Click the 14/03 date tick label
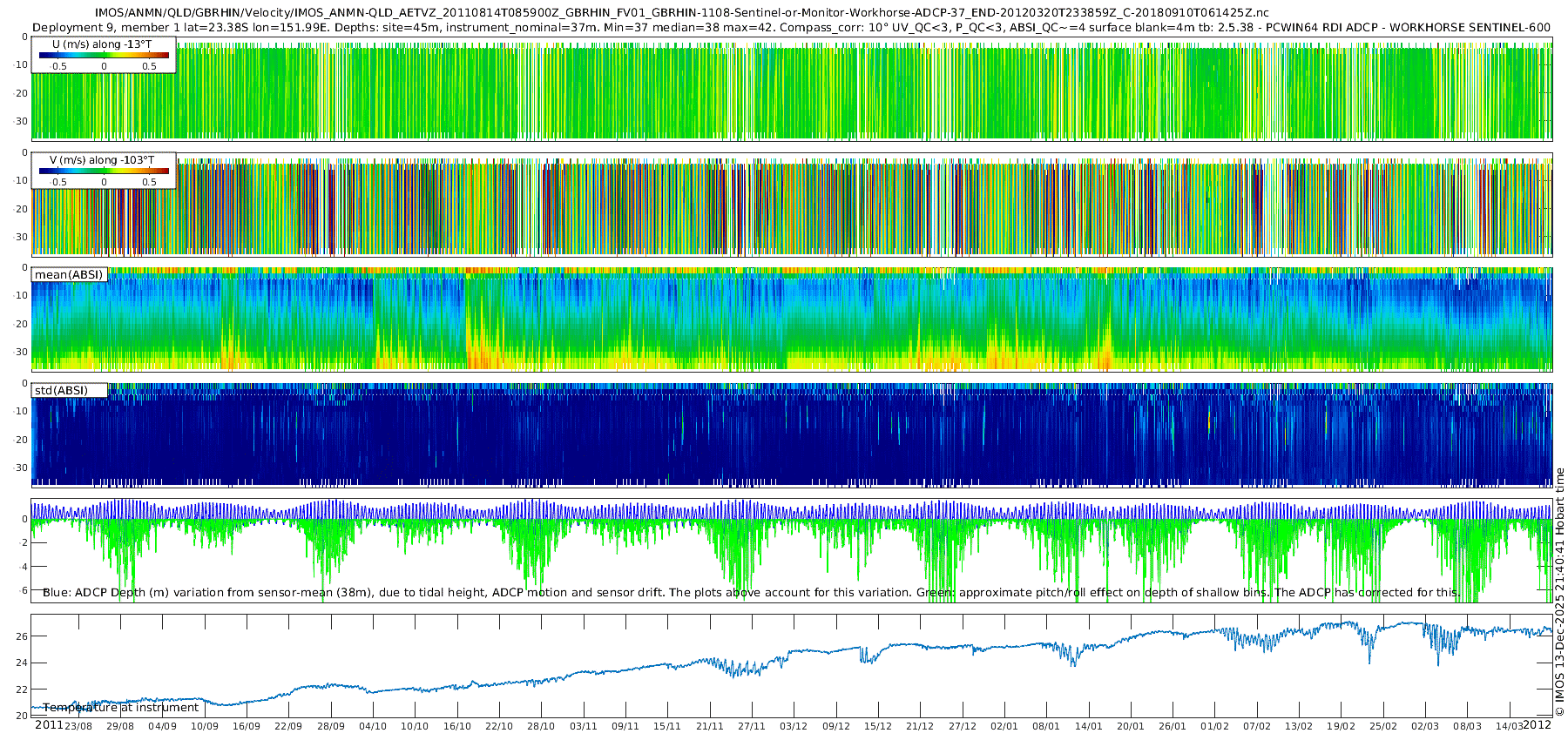Image resolution: width=1568 pixels, height=740 pixels. point(1510,726)
